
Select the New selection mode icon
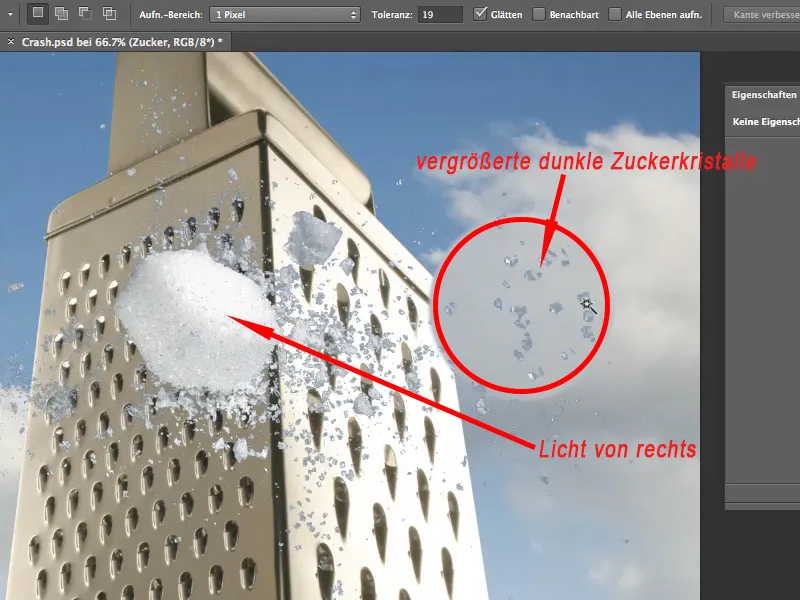pyautogui.click(x=38, y=13)
